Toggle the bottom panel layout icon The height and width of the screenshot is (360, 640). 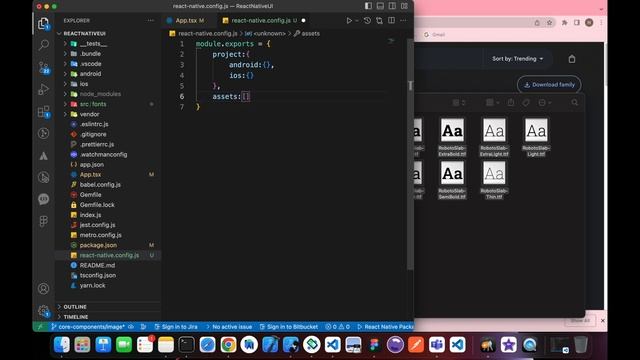[x=380, y=6]
